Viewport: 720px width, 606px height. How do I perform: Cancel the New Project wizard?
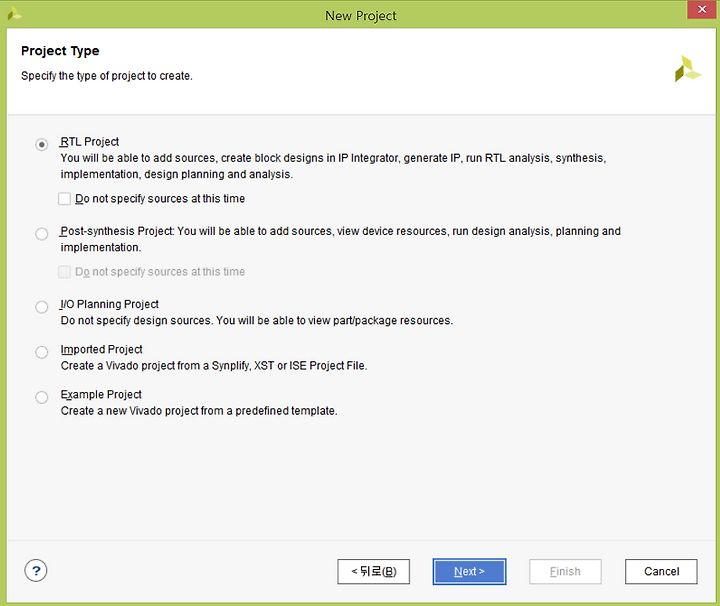(x=661, y=572)
